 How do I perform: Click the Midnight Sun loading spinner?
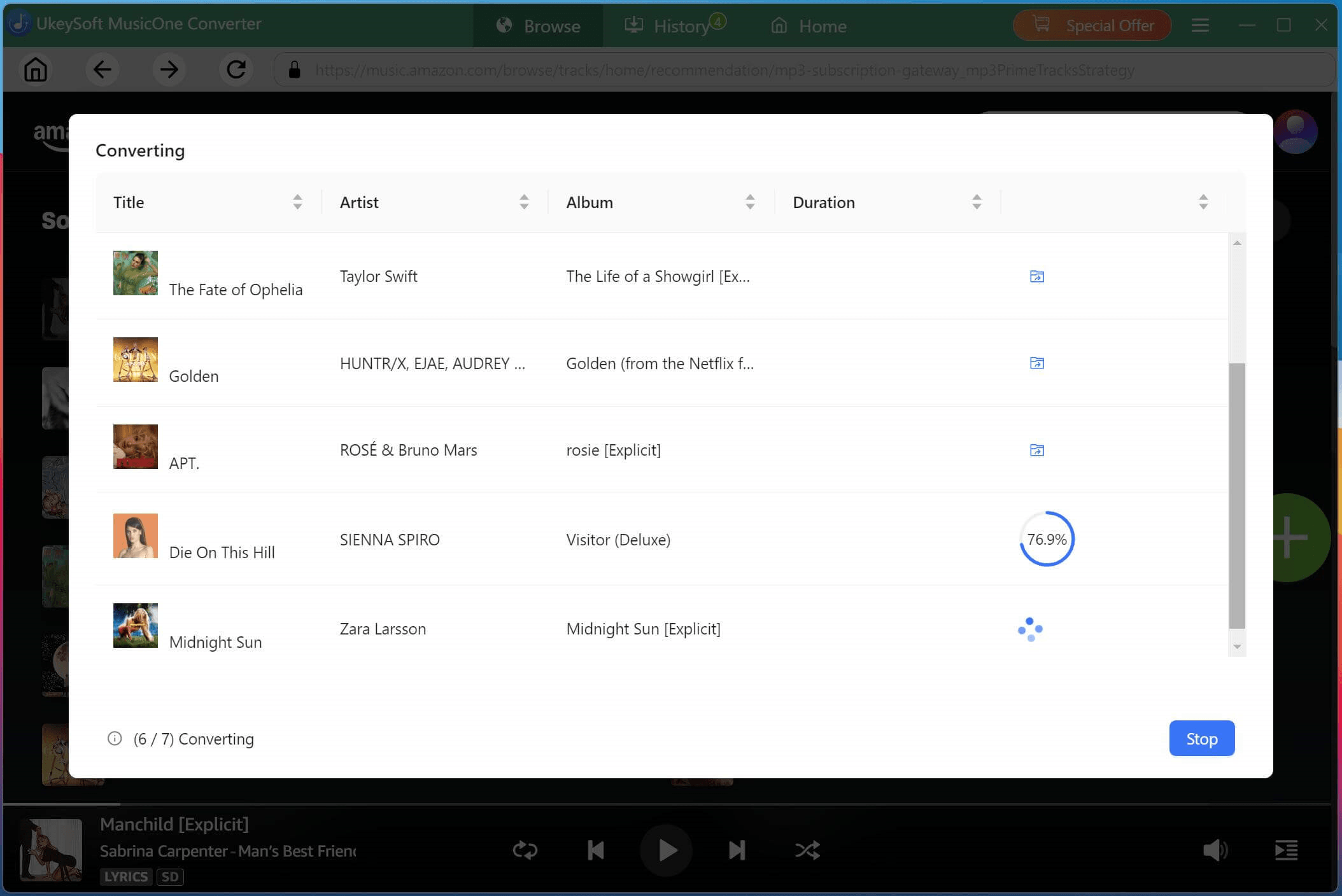[x=1030, y=629]
